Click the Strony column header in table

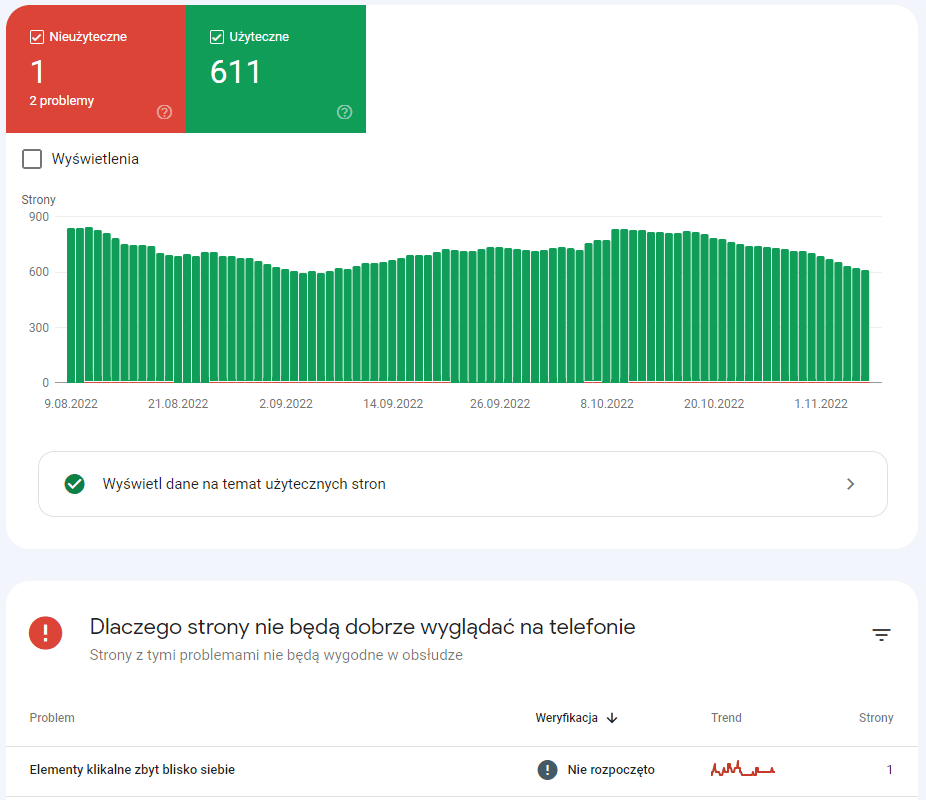(876, 718)
